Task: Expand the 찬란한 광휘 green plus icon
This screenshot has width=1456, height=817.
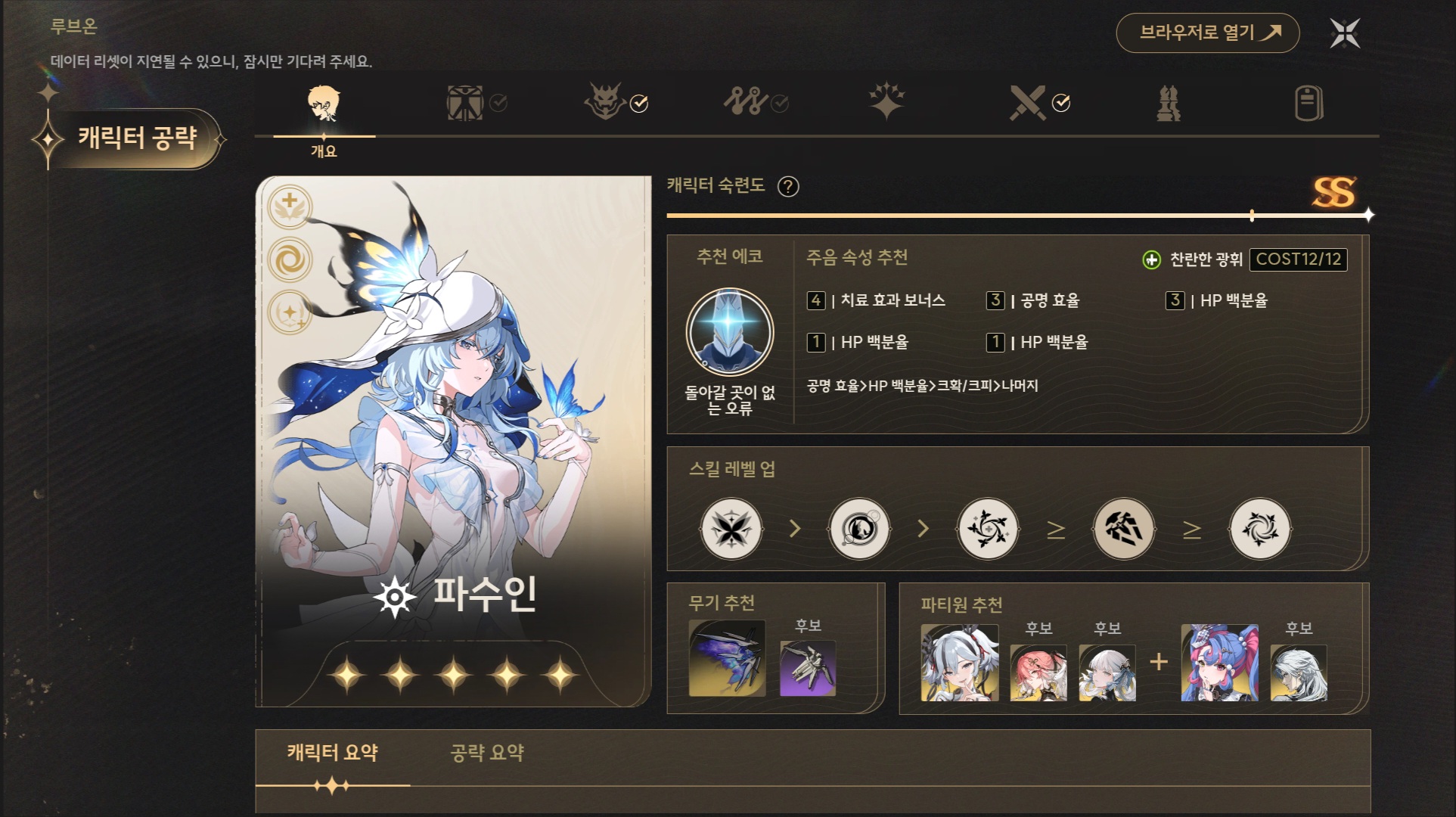Action: tap(1151, 260)
